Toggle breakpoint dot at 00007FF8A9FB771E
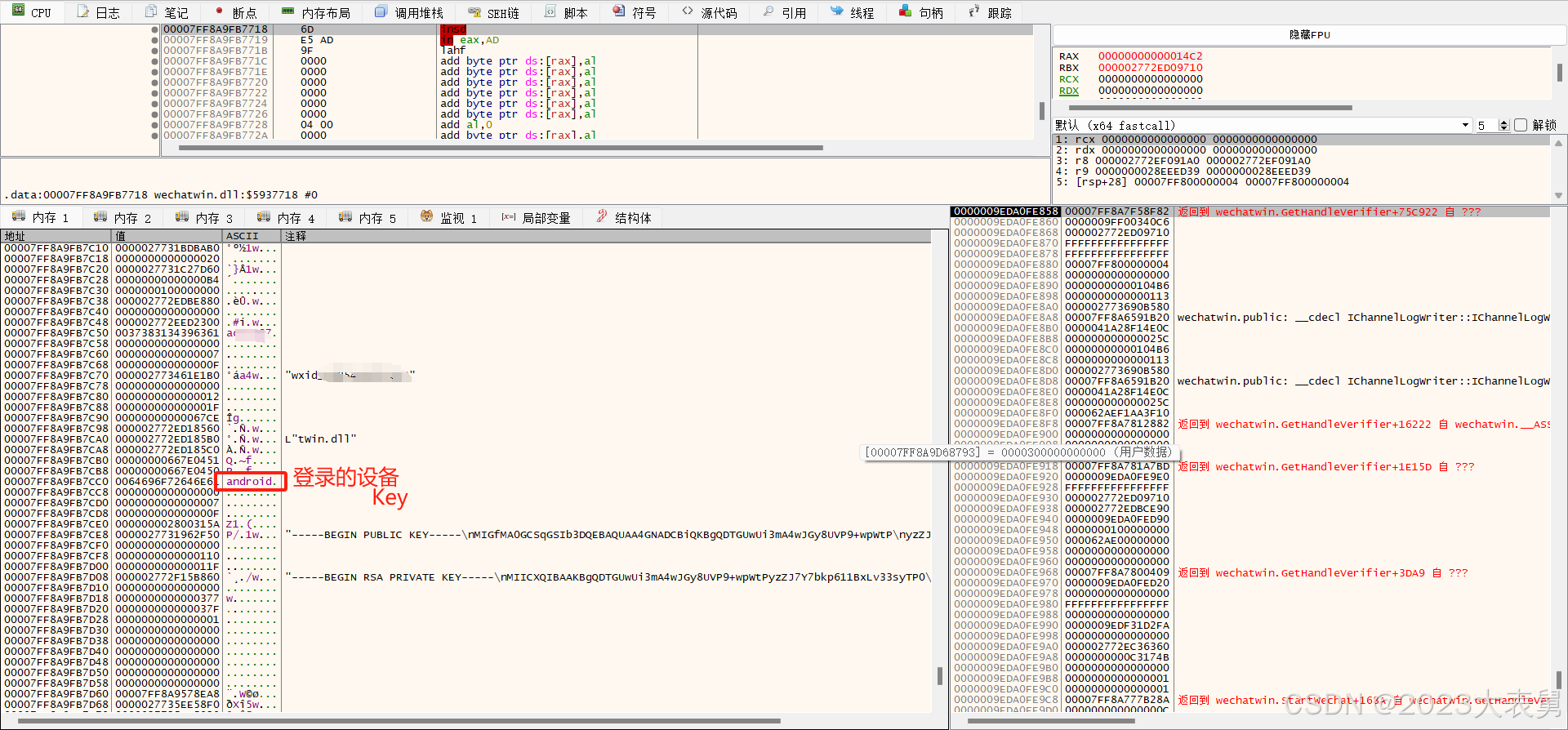The image size is (1568, 730). (154, 72)
